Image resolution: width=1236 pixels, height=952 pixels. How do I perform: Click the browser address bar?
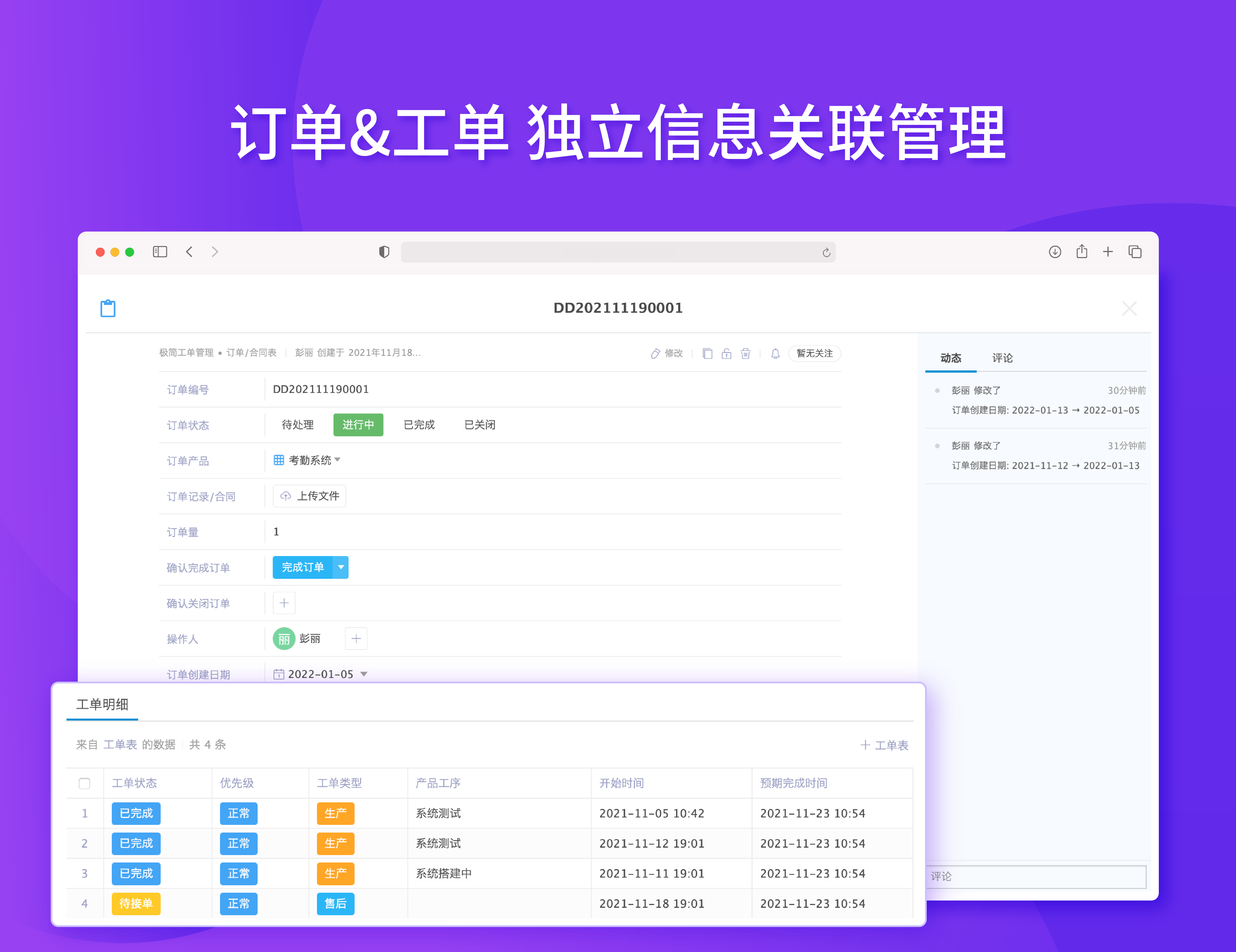[618, 252]
